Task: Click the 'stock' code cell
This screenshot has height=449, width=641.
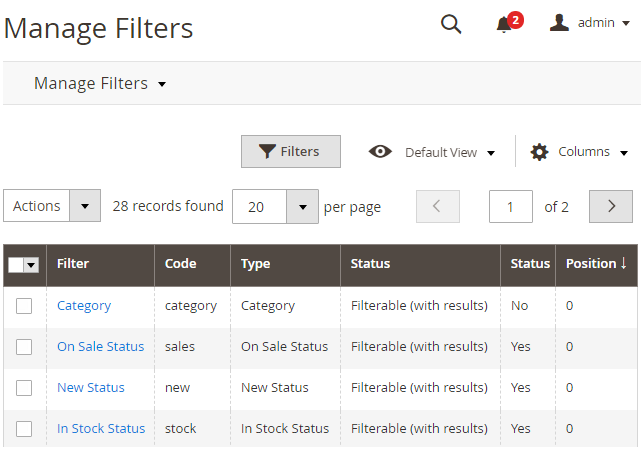Action: 180,428
